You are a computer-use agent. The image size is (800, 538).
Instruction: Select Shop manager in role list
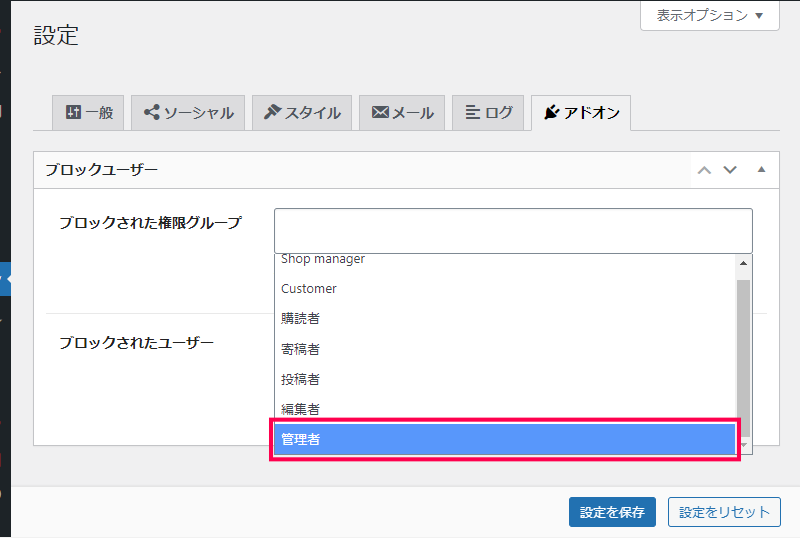coord(505,259)
